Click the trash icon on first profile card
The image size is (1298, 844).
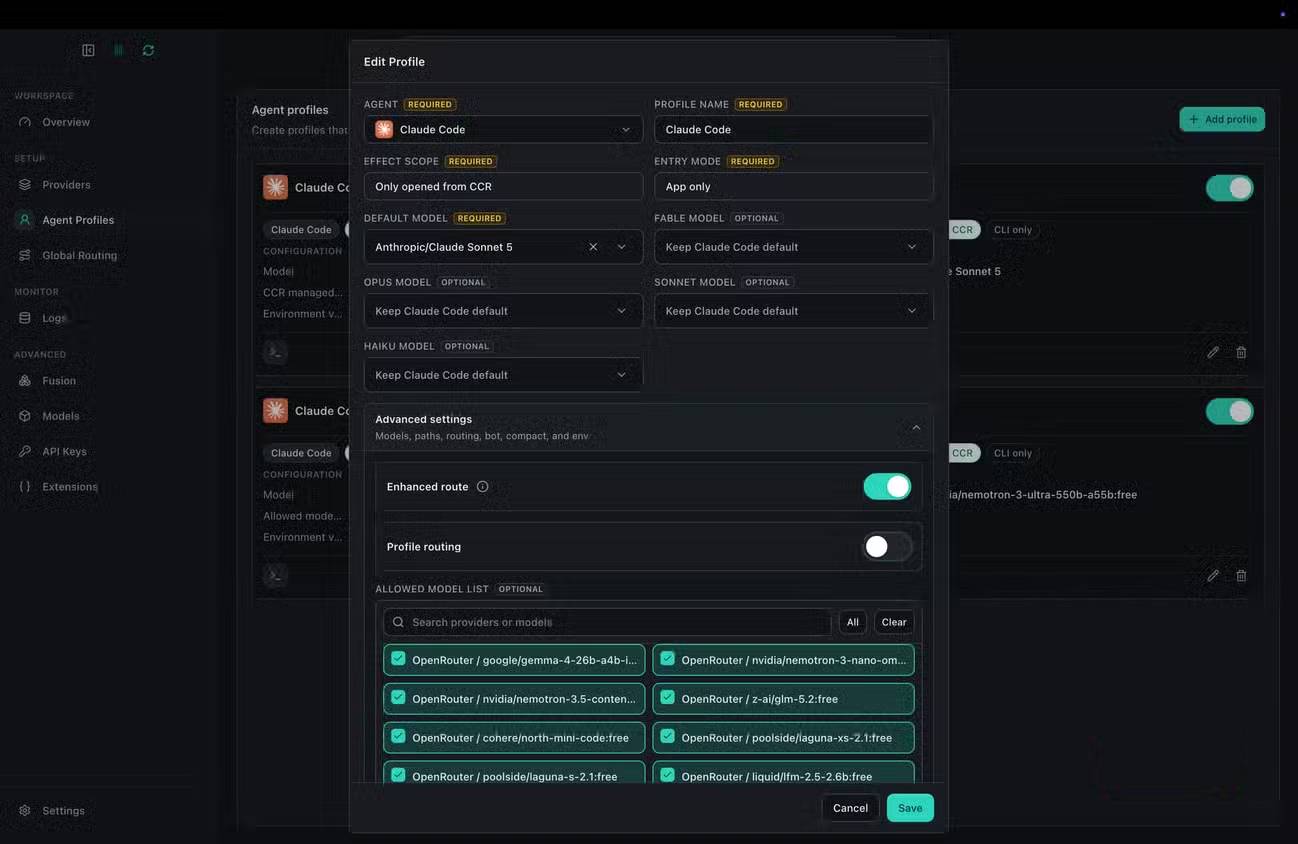[x=1241, y=352]
